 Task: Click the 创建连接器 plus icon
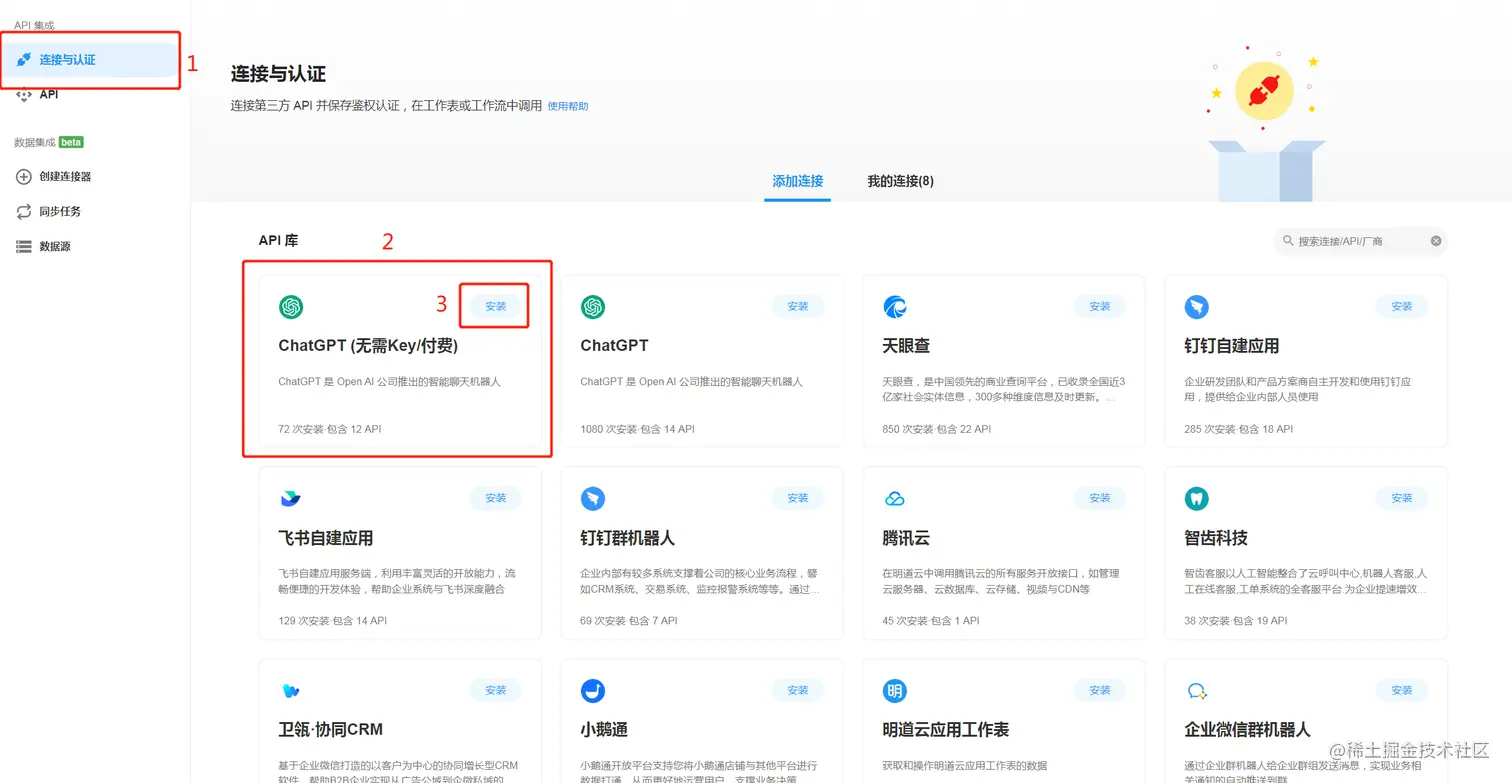[24, 177]
